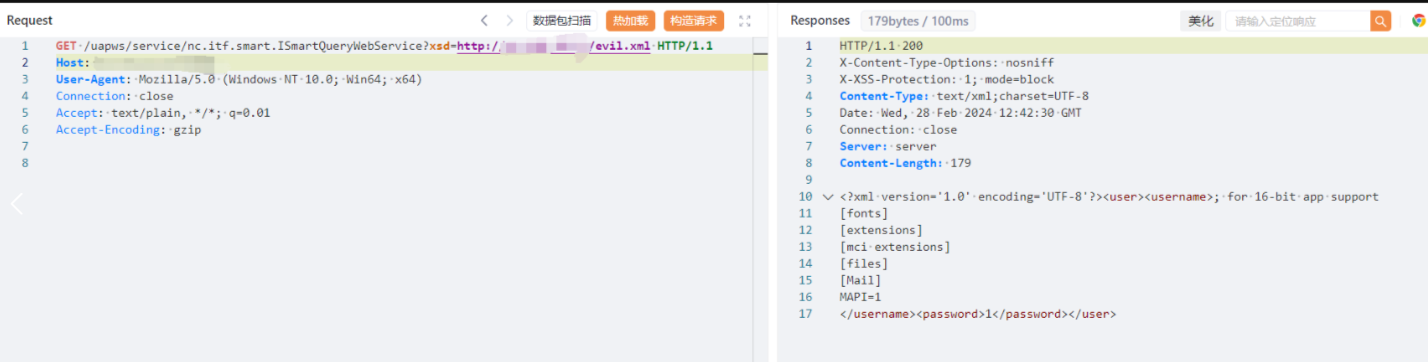Click the '[extensions]' response line
1428x362 pixels.
click(x=881, y=230)
